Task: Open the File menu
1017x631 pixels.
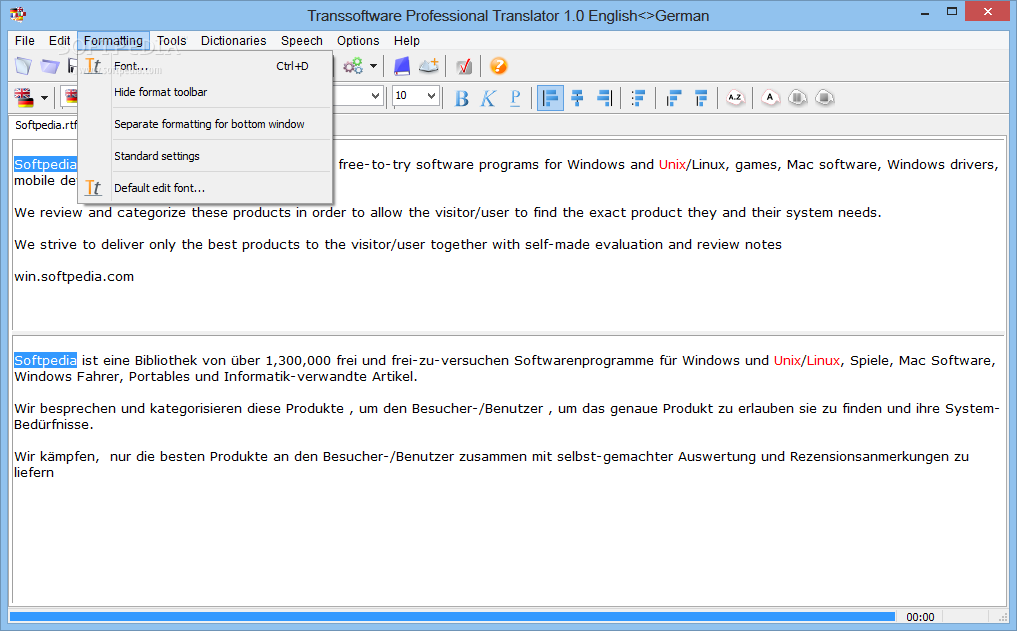Action: pyautogui.click(x=25, y=40)
